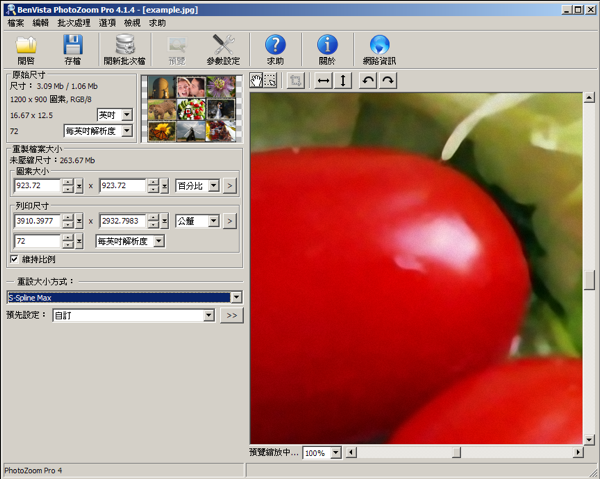600x479 pixels.
Task: Click the > button beside 百分比
Action: click(230, 186)
